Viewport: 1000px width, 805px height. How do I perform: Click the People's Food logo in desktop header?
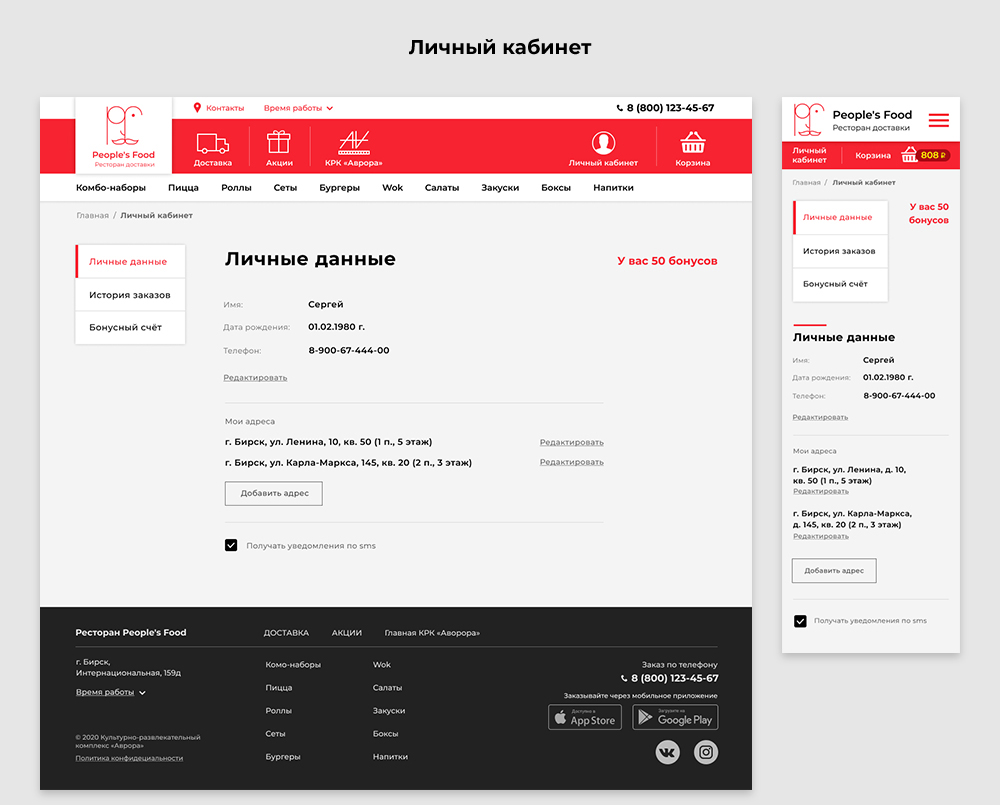(124, 135)
